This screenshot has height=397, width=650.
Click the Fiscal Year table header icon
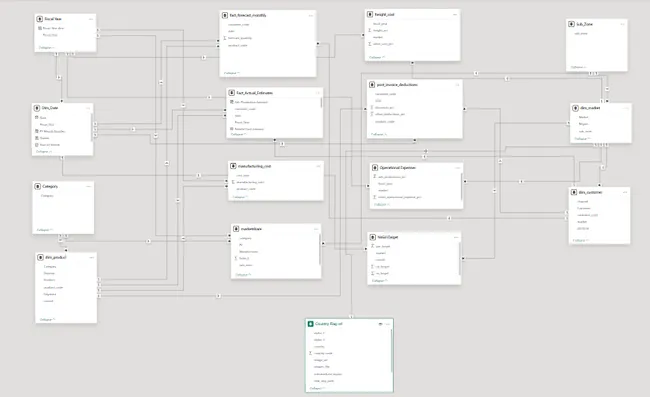[40, 19]
